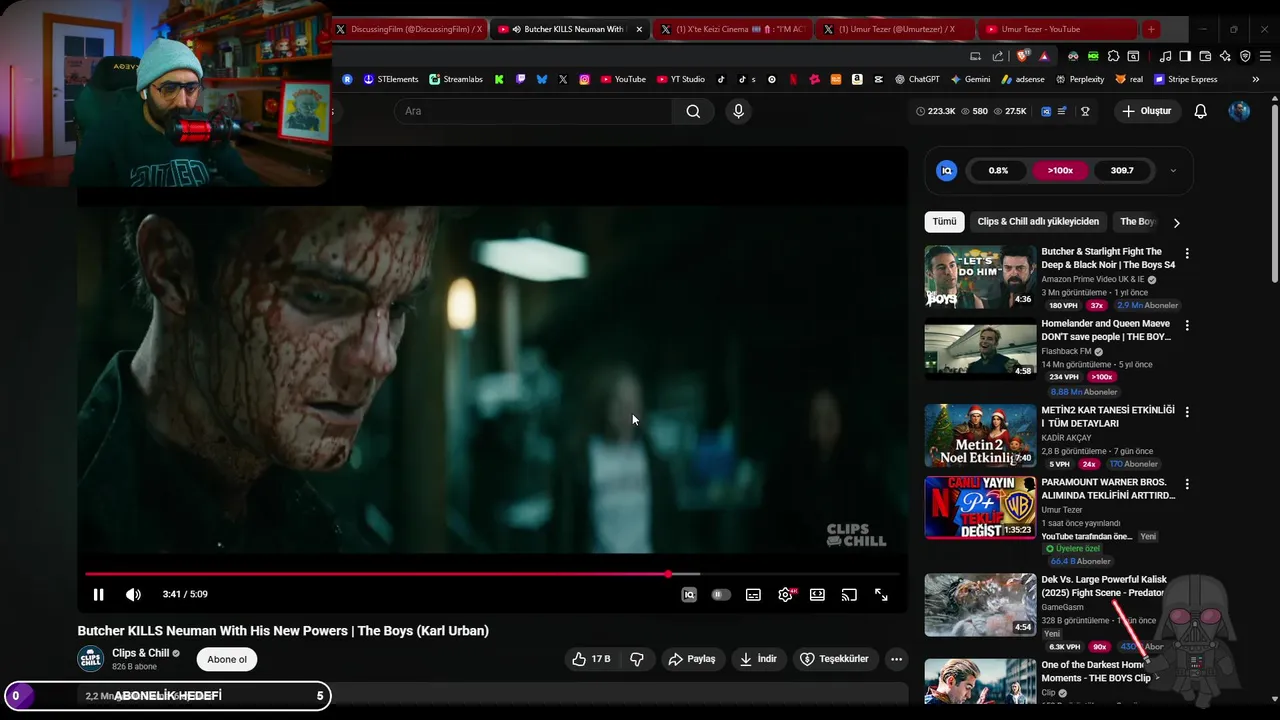Cast video to a TV
1280x720 pixels.
tap(849, 595)
